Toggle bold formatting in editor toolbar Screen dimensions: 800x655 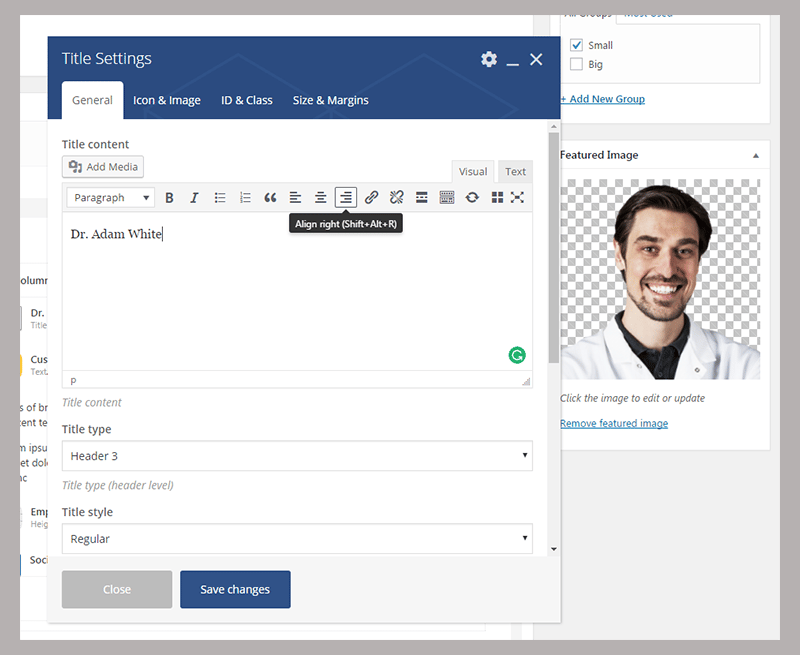tap(169, 197)
